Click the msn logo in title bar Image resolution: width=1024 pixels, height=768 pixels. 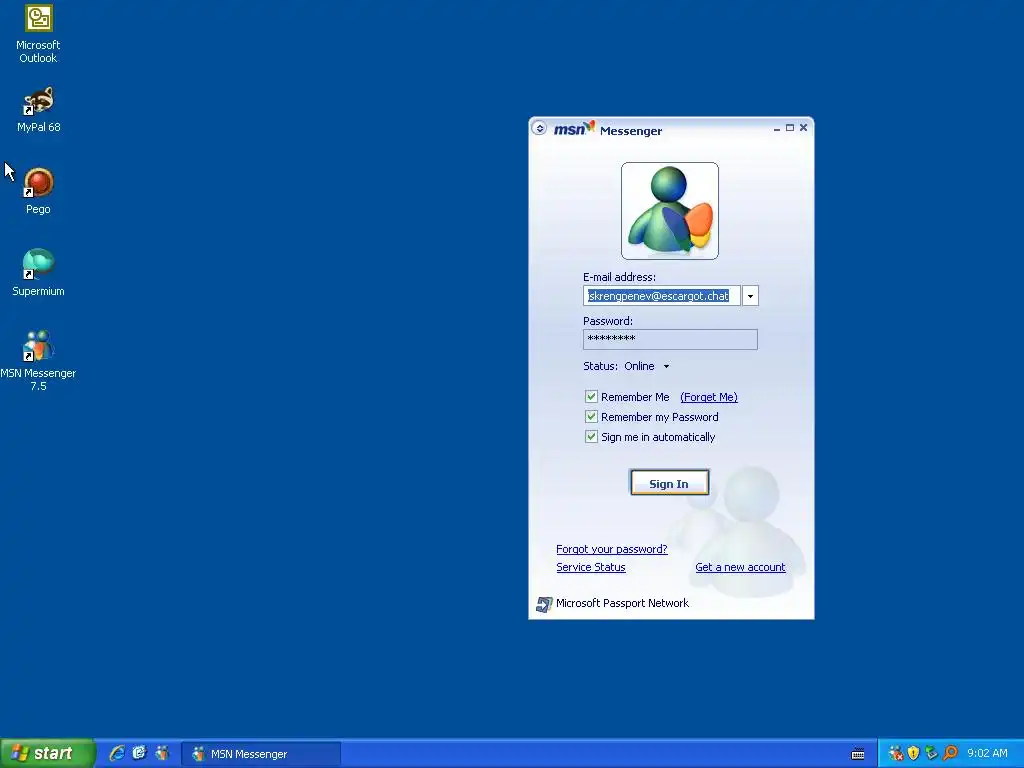tap(574, 129)
